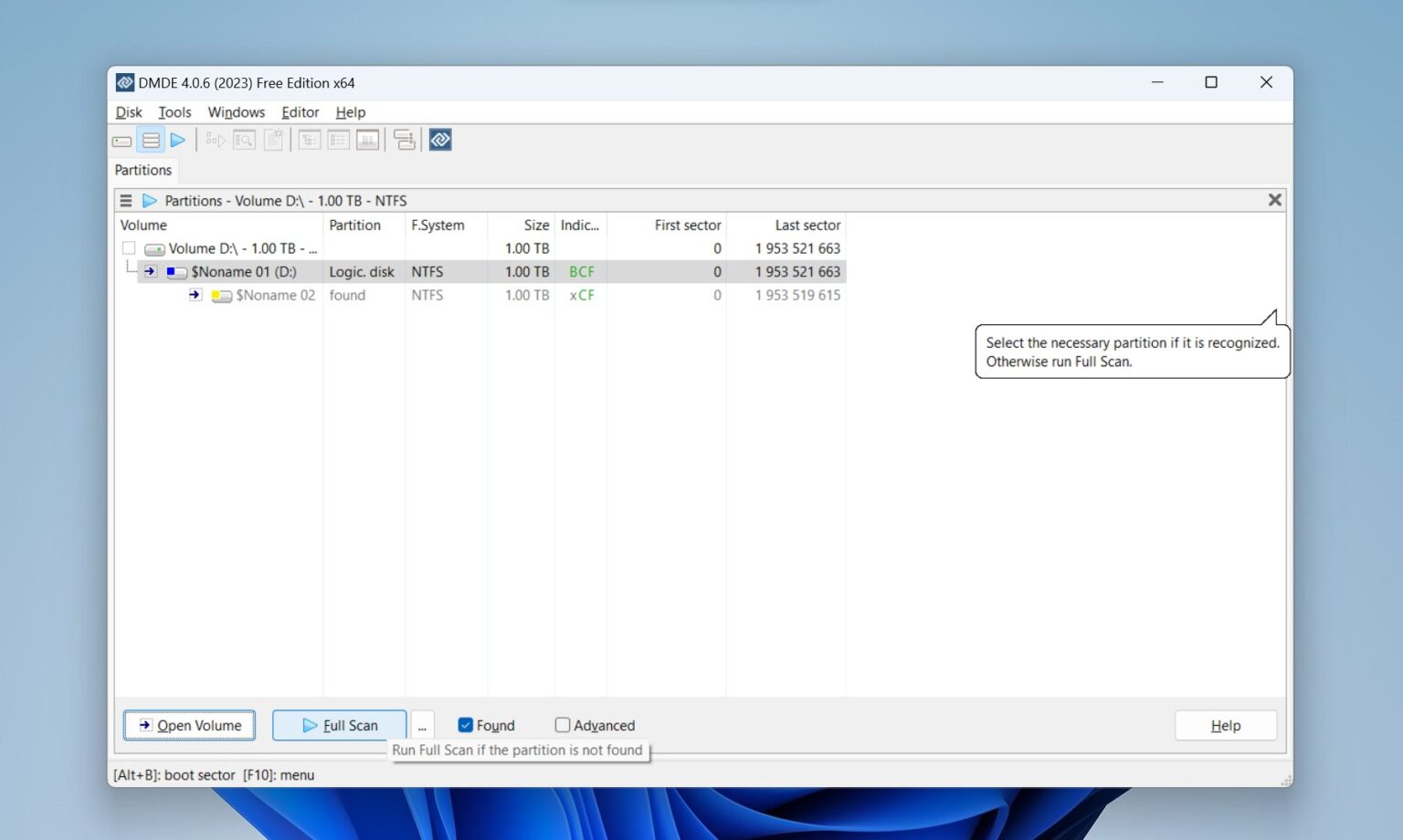Screen dimensions: 1403x840
Task: Select the $Noname 02 found partition row
Action: click(x=276, y=295)
